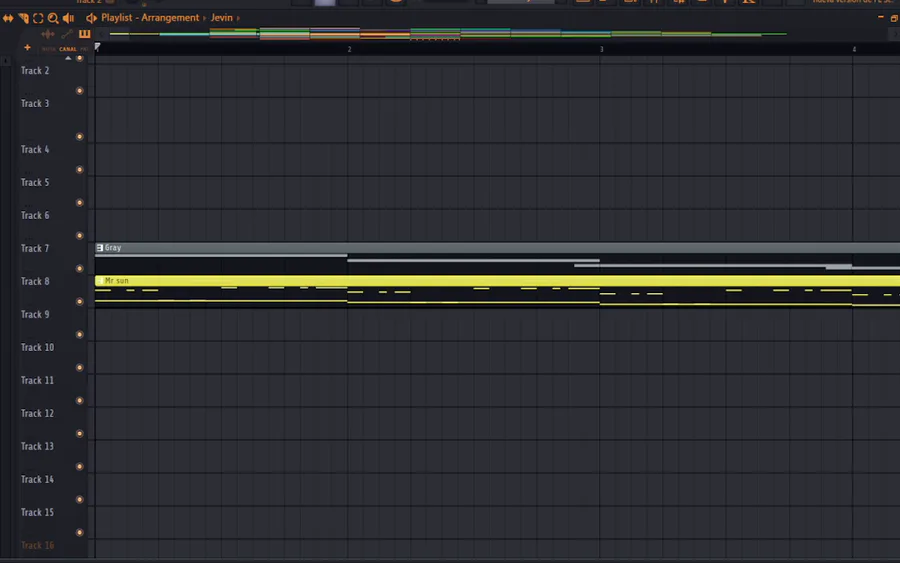The width and height of the screenshot is (900, 563).
Task: Open the Gray clip menu icon
Action: [99, 248]
